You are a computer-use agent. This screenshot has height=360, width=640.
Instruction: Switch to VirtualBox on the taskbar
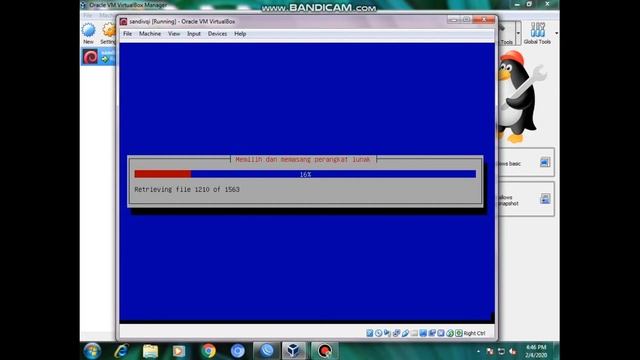click(294, 351)
